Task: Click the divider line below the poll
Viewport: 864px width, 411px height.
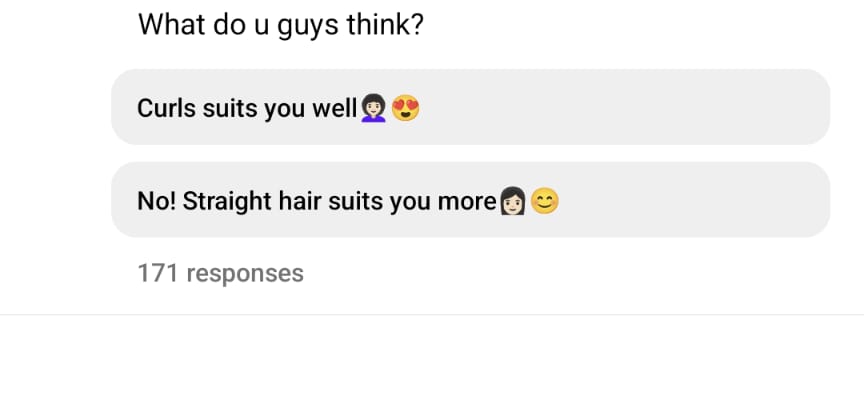Action: [432, 315]
